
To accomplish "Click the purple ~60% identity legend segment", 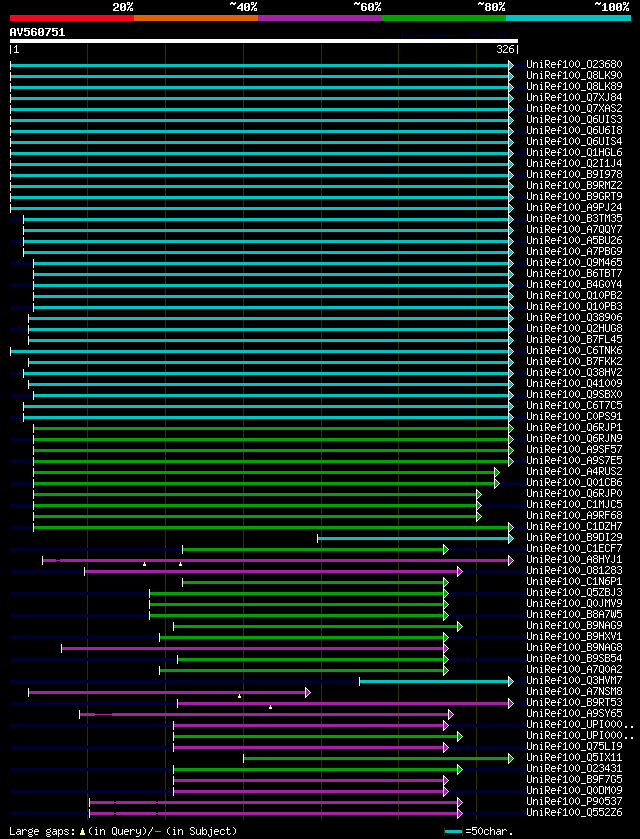I will [x=320, y=18].
